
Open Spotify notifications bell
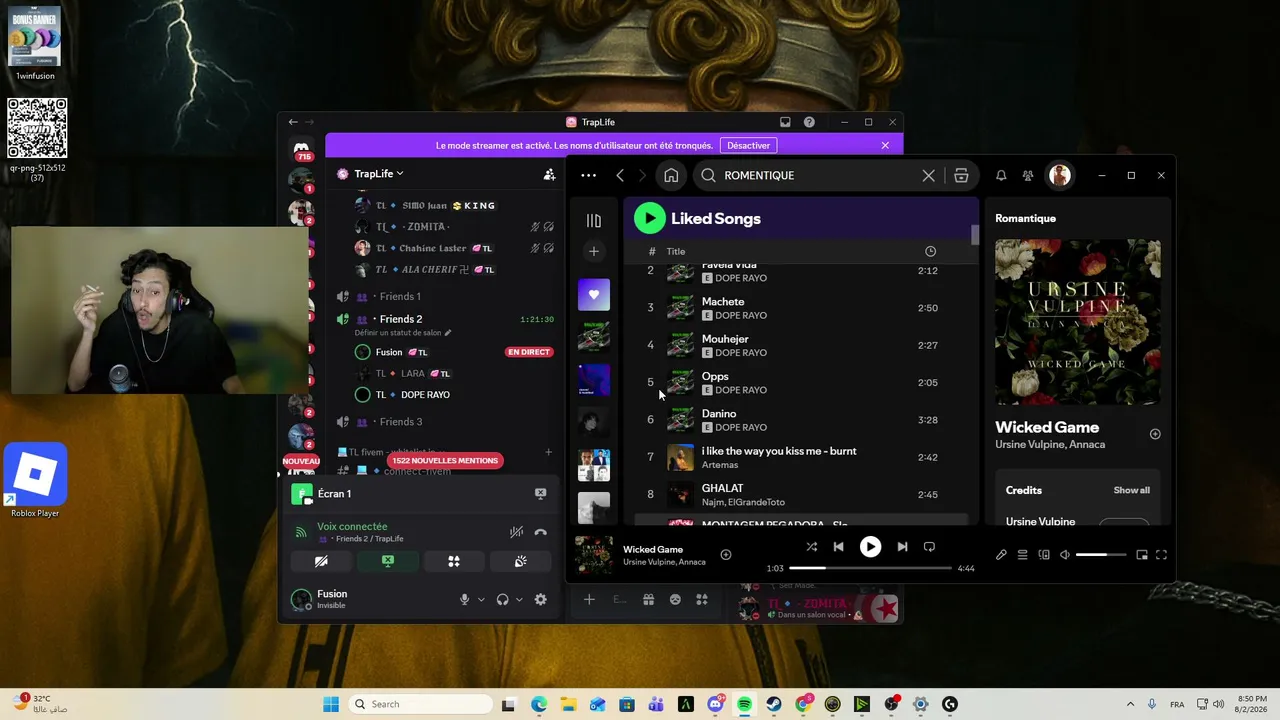pos(1001,175)
